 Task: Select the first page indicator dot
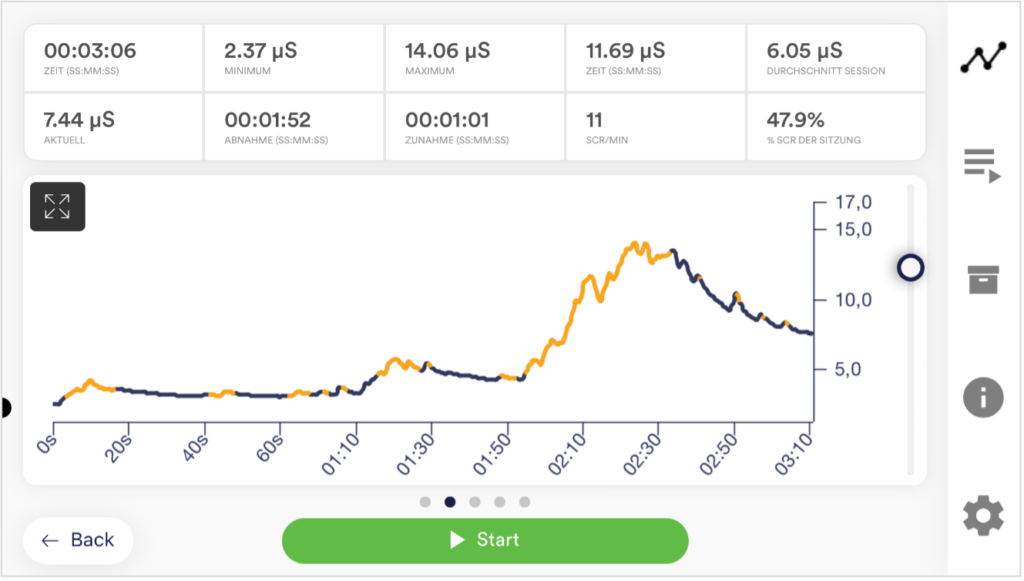coord(425,502)
